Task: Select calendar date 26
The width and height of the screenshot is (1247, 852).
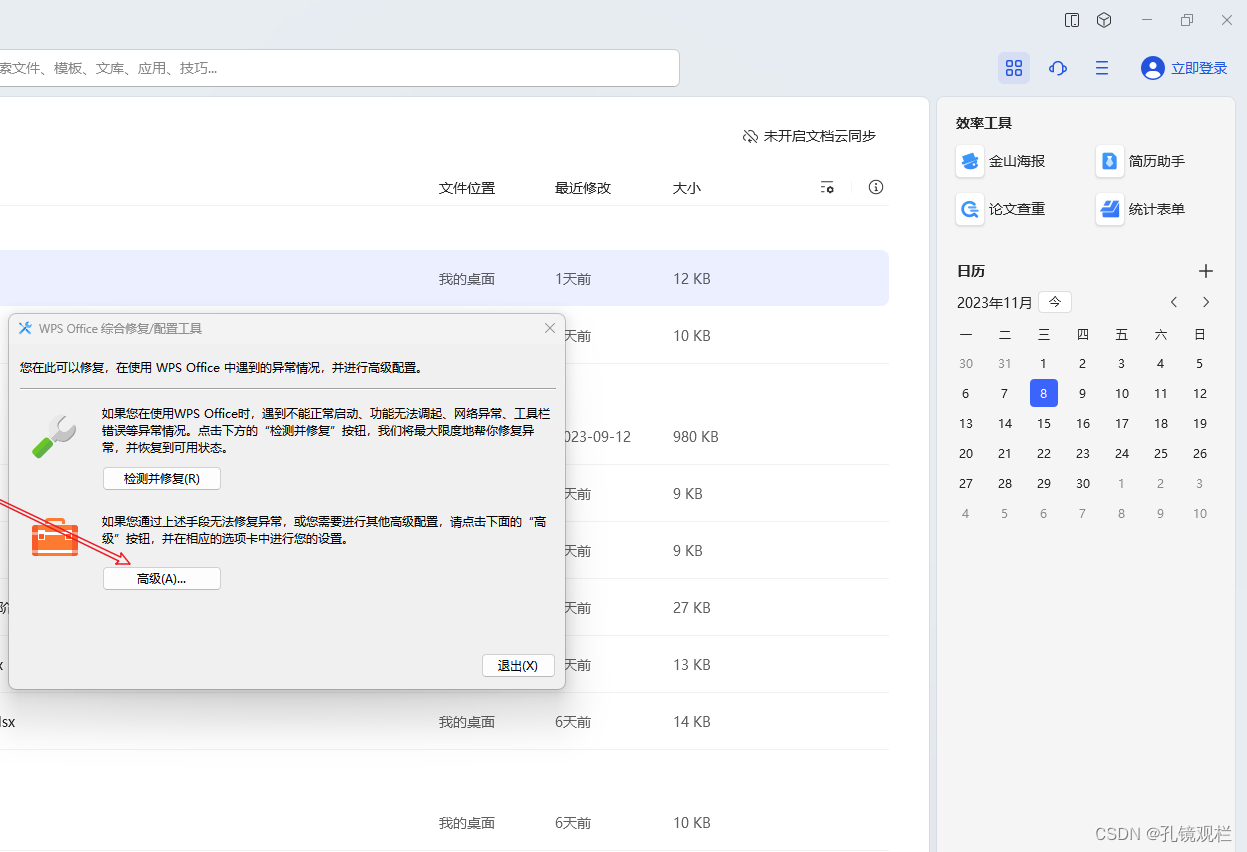Action: (1200, 454)
